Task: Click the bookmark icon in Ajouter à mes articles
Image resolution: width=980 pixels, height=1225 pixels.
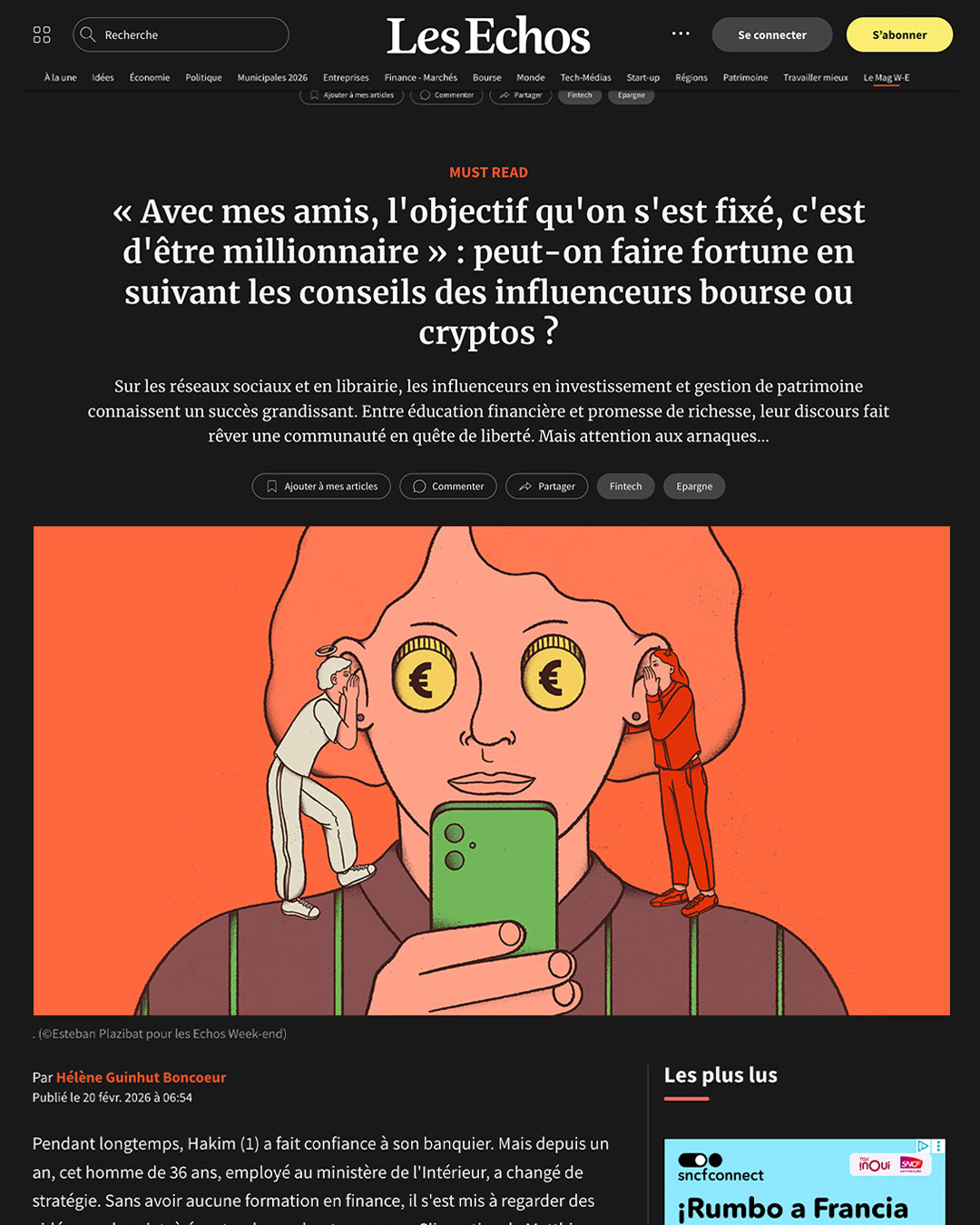Action: pos(271,486)
